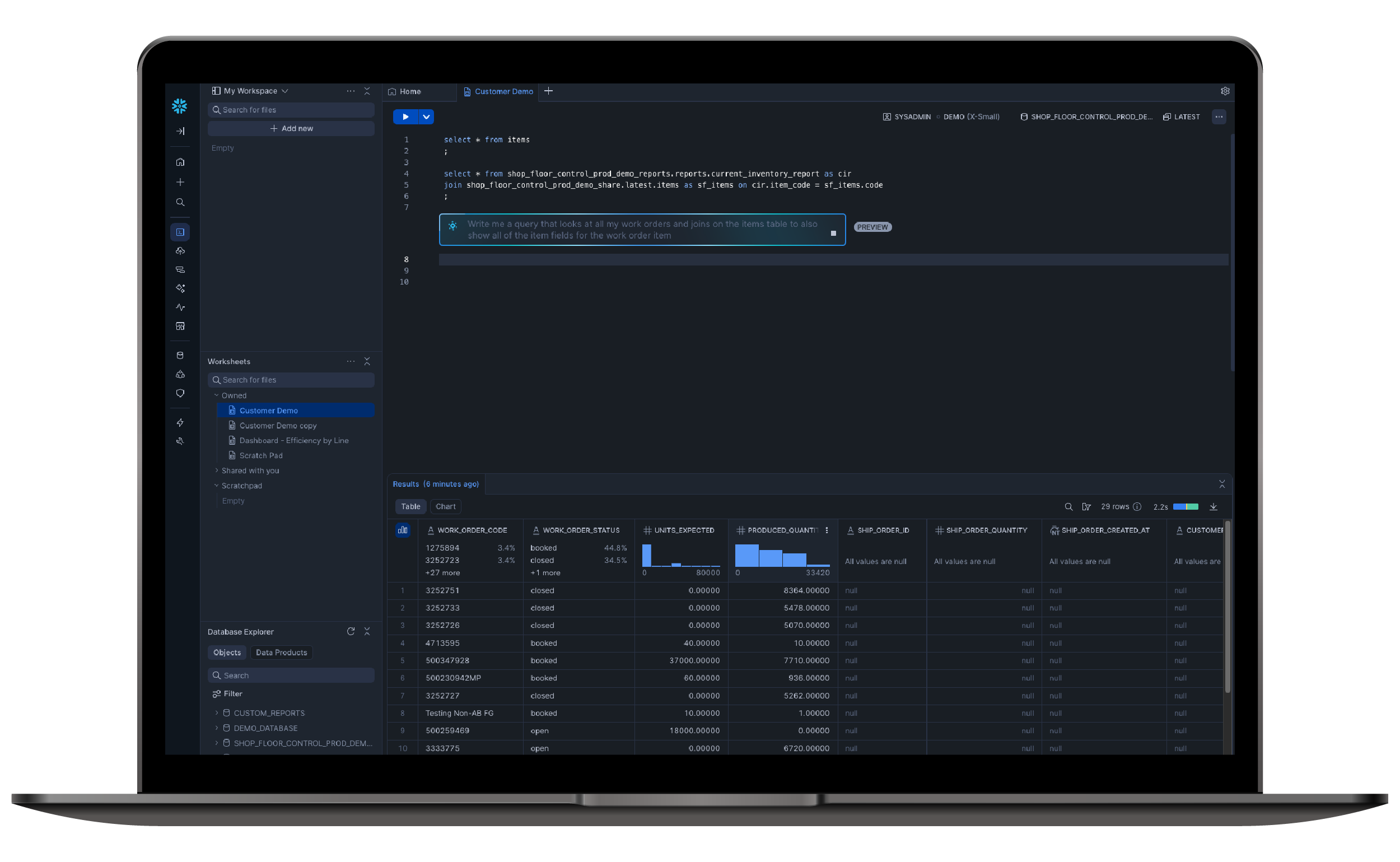
Task: Download the query results
Action: [x=1214, y=506]
